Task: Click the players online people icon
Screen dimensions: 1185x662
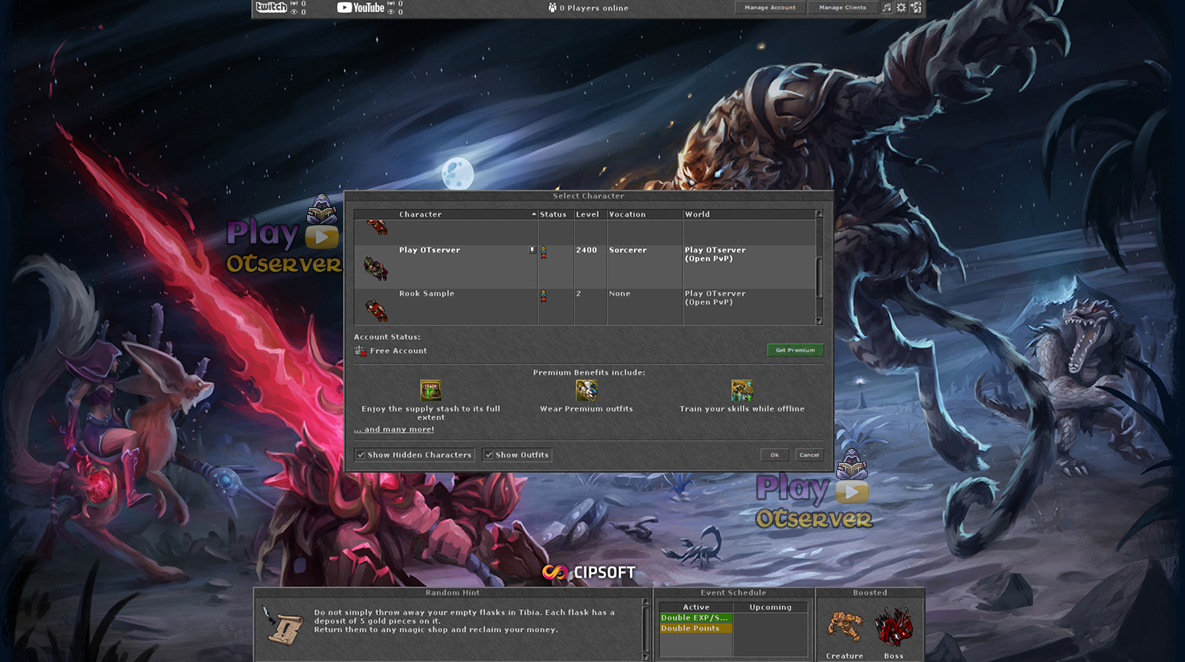Action: point(552,8)
